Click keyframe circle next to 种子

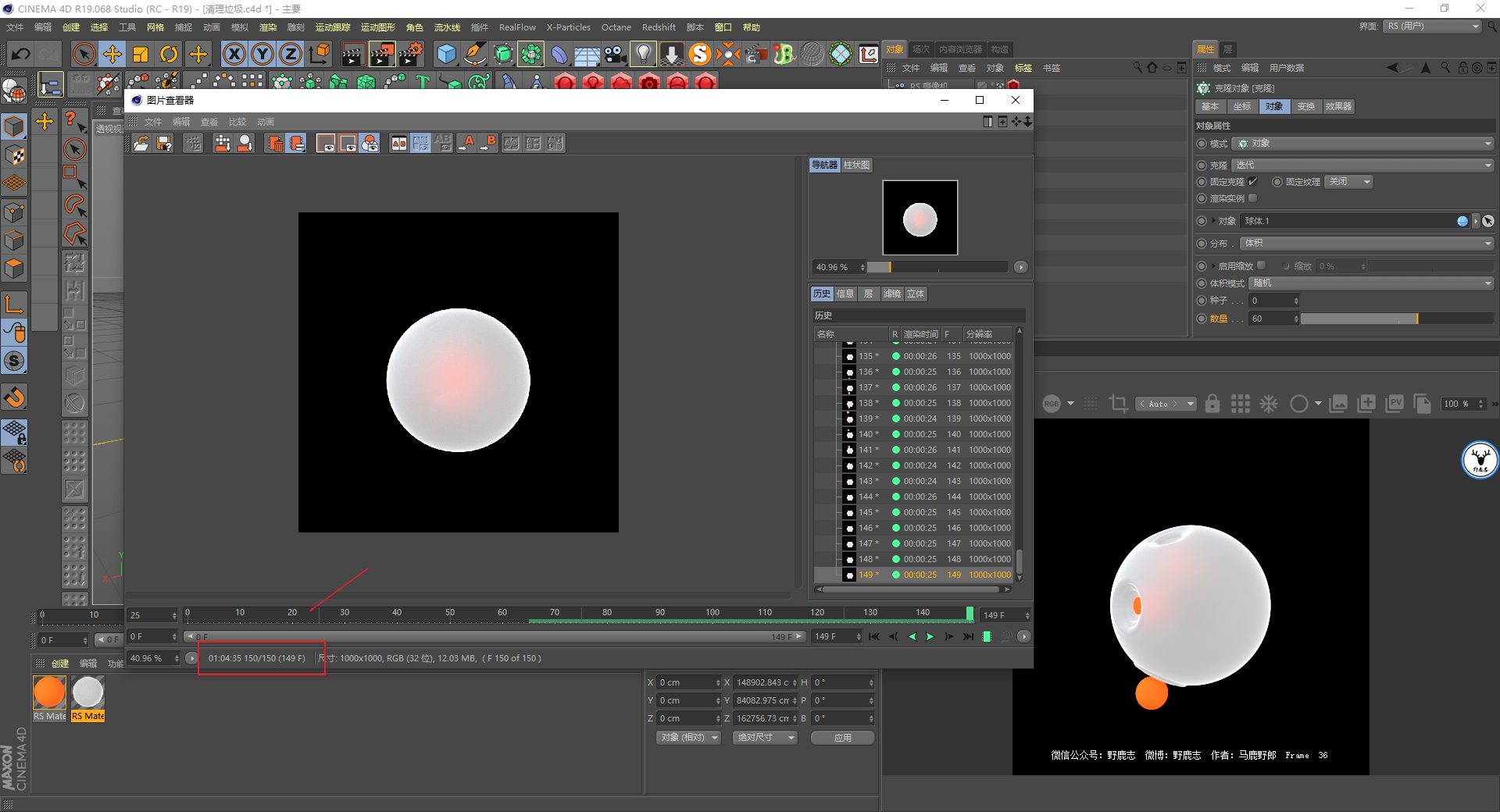pyautogui.click(x=1202, y=301)
